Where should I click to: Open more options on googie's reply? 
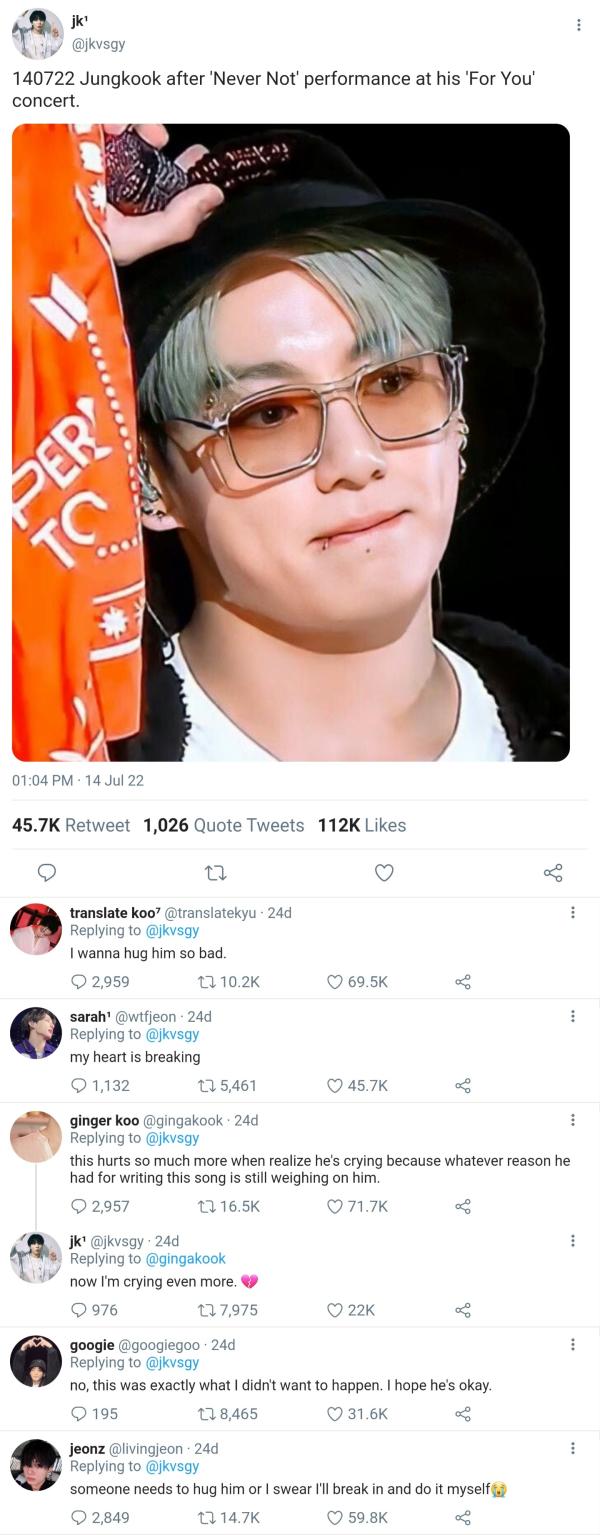click(x=572, y=1345)
